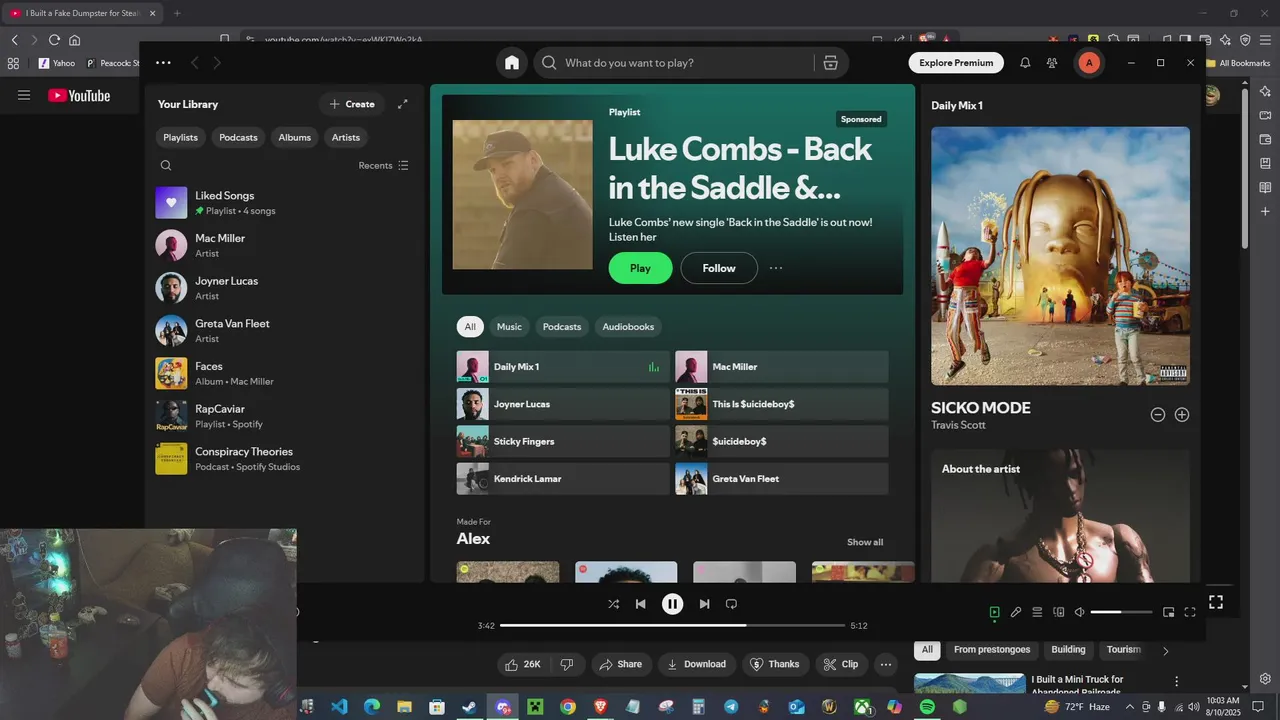This screenshot has width=1280, height=720.
Task: Follow the Luke Combs playlist
Action: (719, 268)
